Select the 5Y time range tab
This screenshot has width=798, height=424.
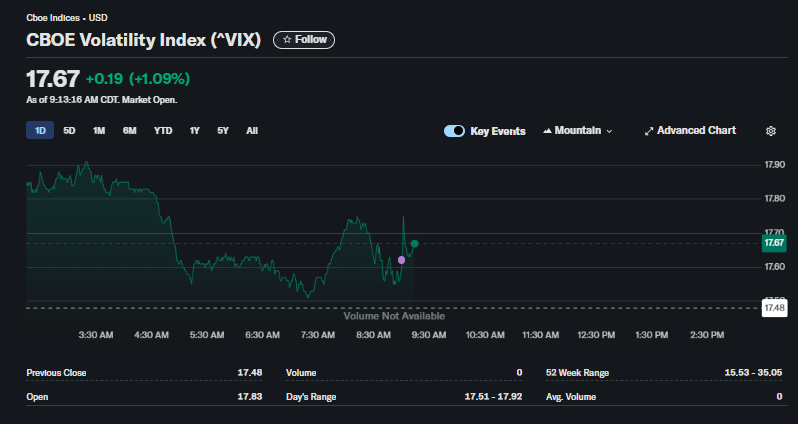[223, 131]
